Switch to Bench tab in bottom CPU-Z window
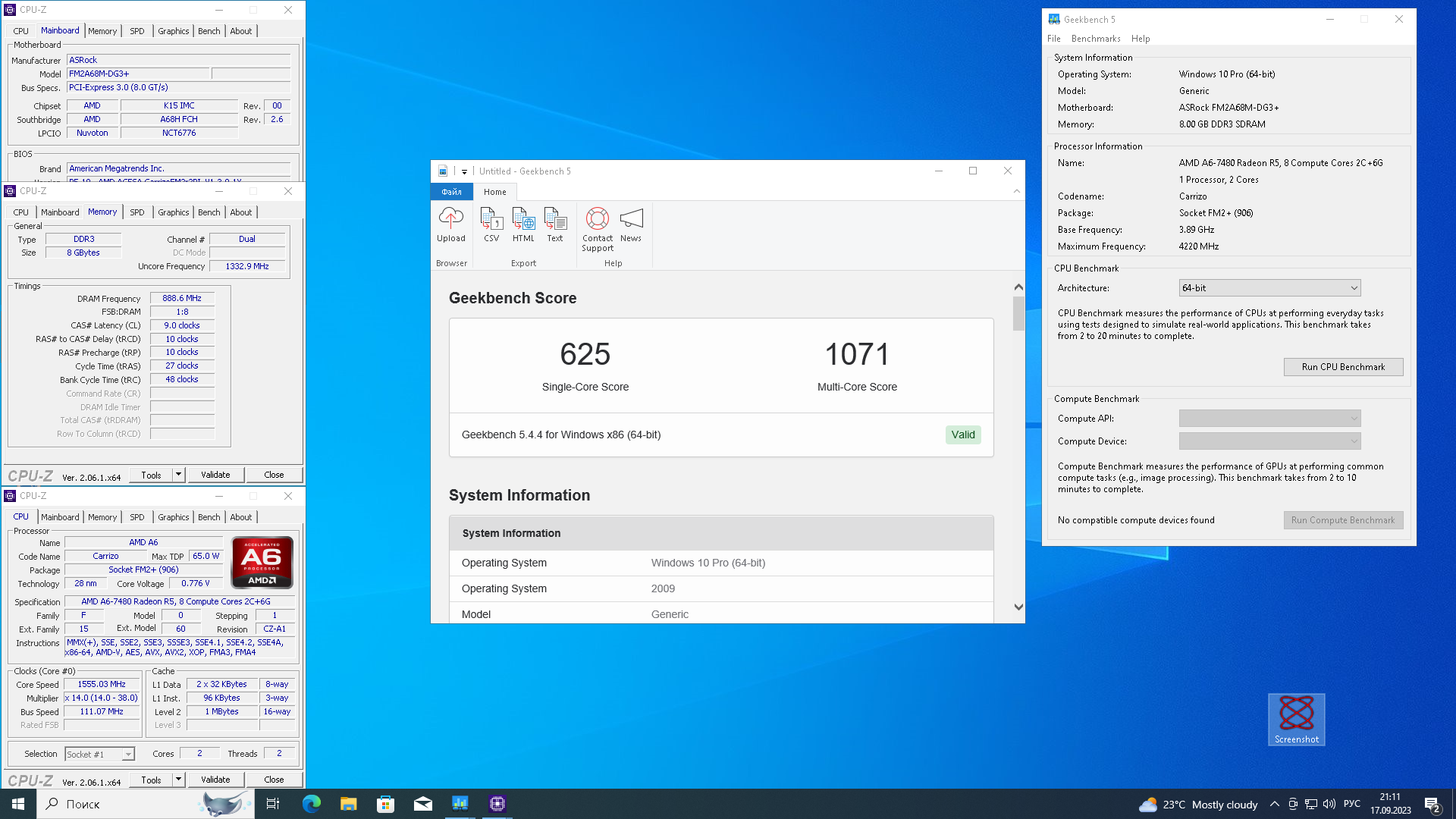This screenshot has height=819, width=1456. pyautogui.click(x=209, y=517)
